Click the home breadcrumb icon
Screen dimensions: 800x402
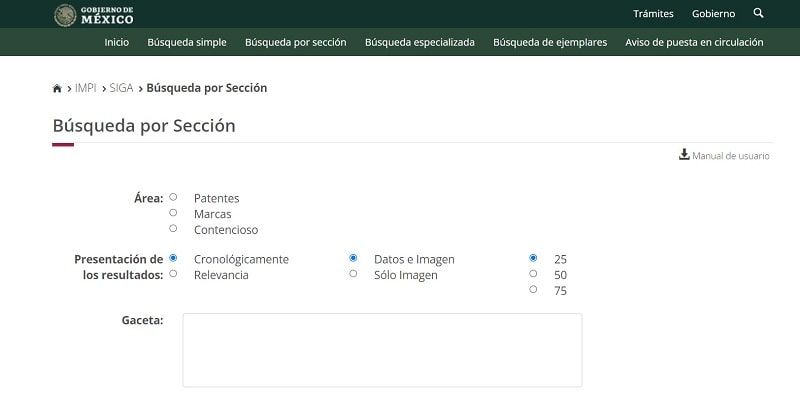(x=57, y=88)
